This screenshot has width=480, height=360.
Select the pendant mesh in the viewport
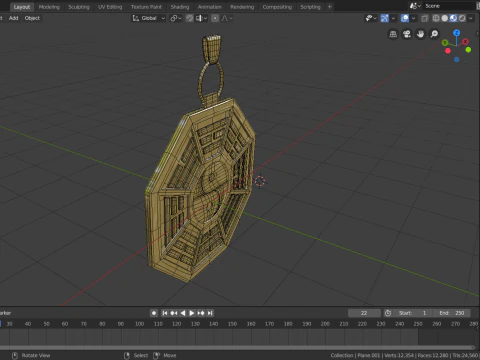200,190
